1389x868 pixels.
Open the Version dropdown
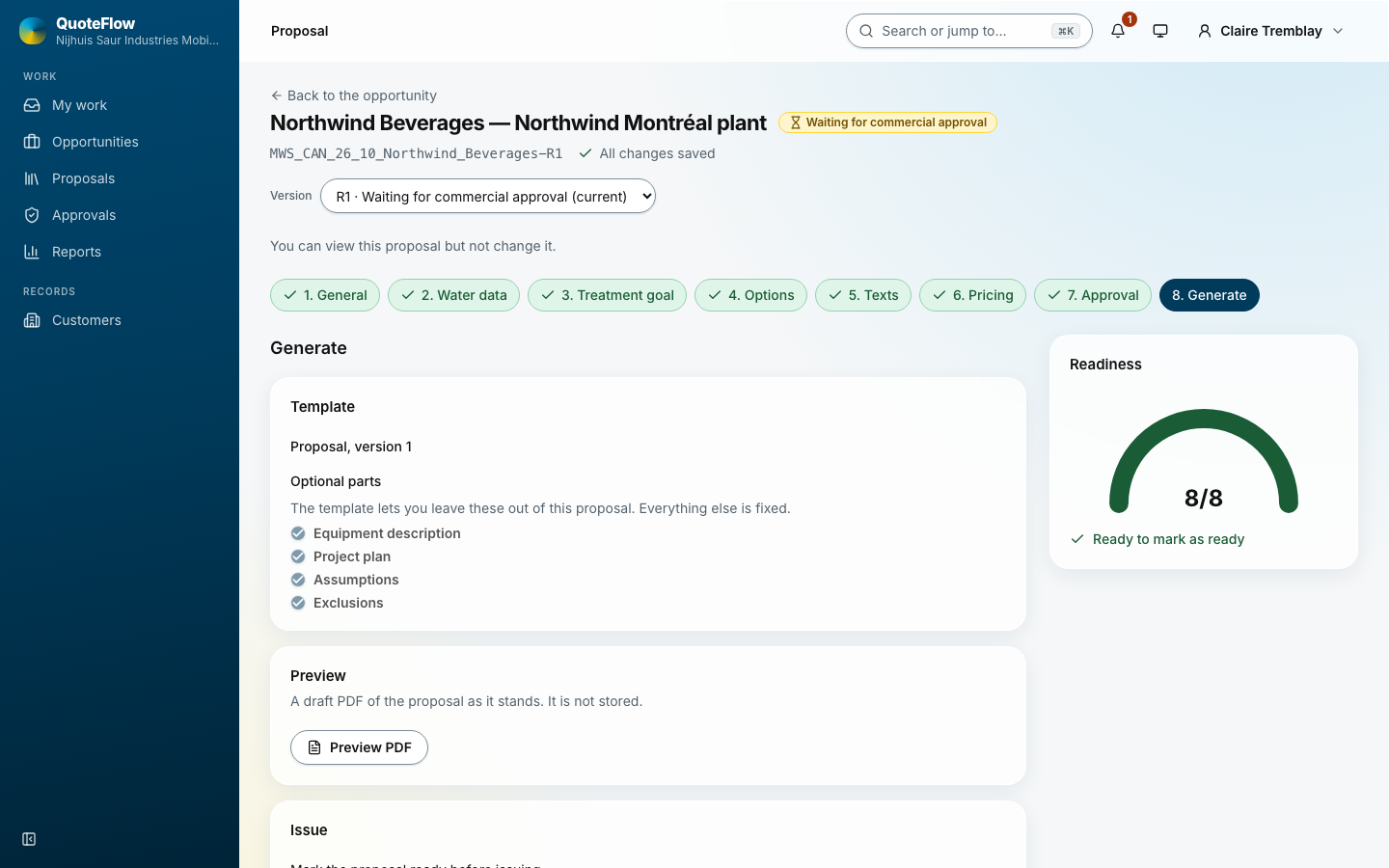488,196
